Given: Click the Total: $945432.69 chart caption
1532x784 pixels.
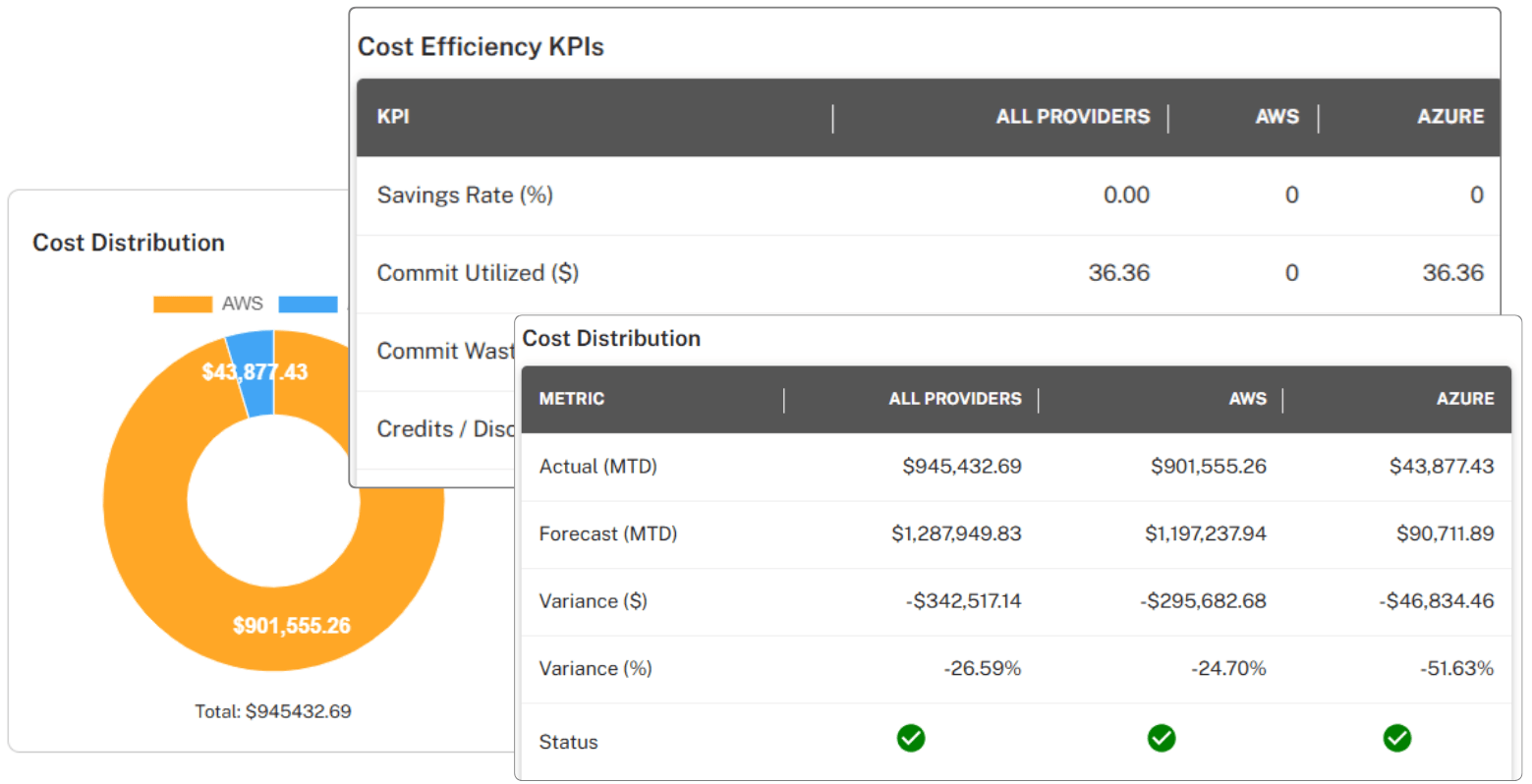Looking at the screenshot, I should tap(273, 711).
